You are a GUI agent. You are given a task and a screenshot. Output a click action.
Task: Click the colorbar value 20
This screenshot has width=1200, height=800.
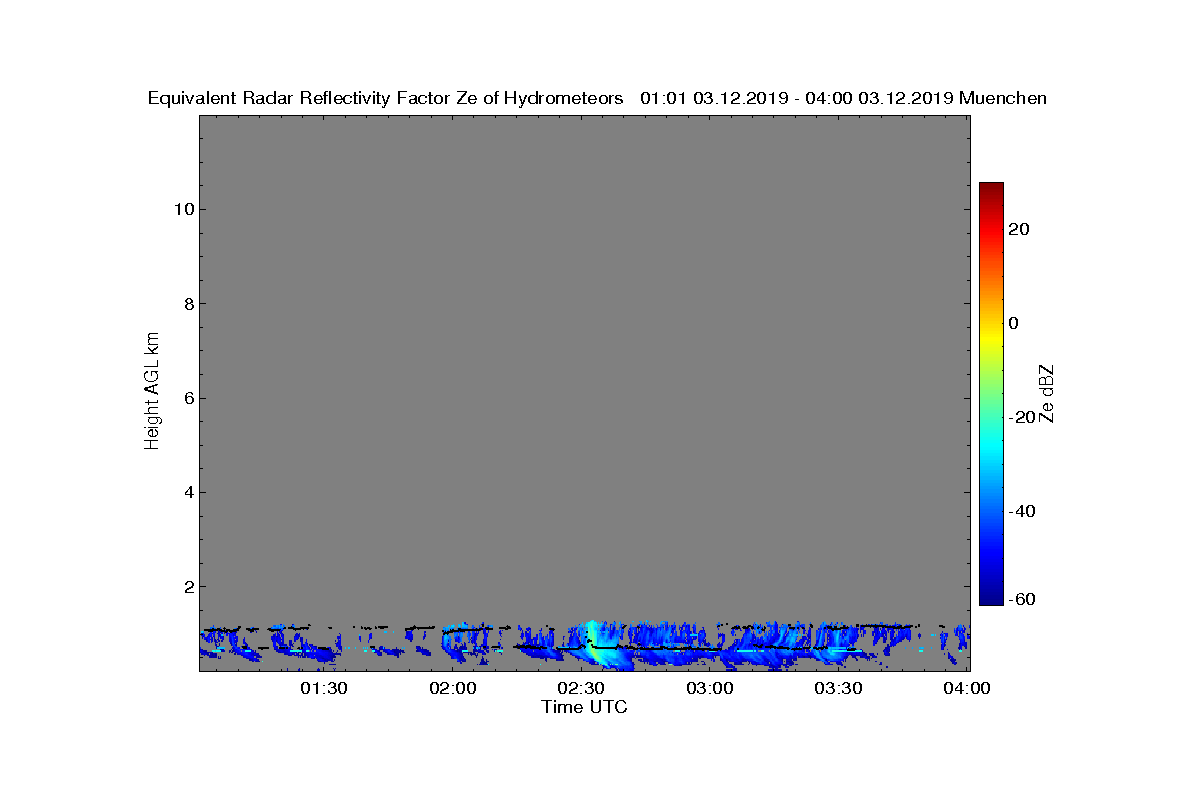click(x=1020, y=229)
